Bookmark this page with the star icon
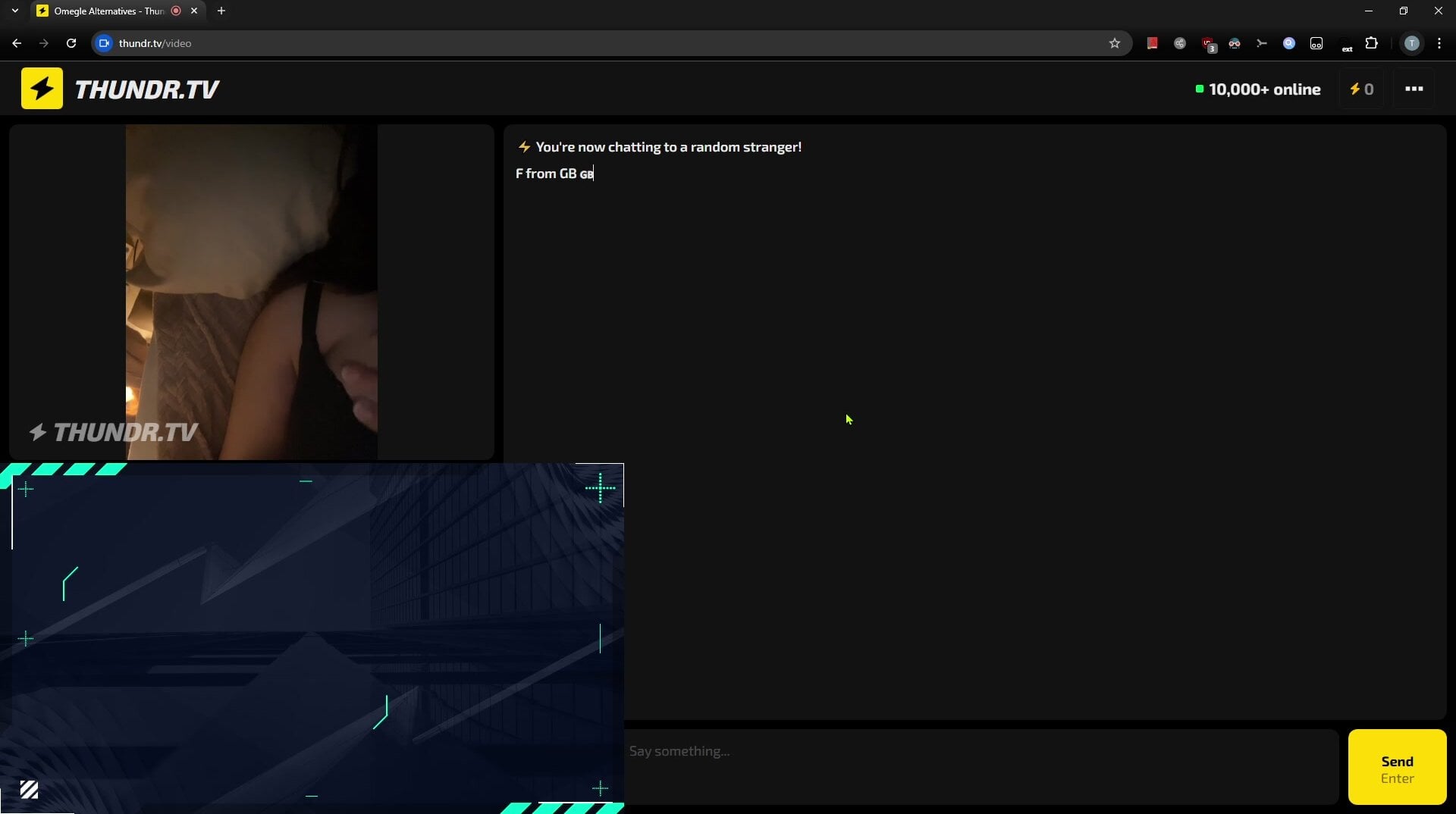 coord(1114,43)
